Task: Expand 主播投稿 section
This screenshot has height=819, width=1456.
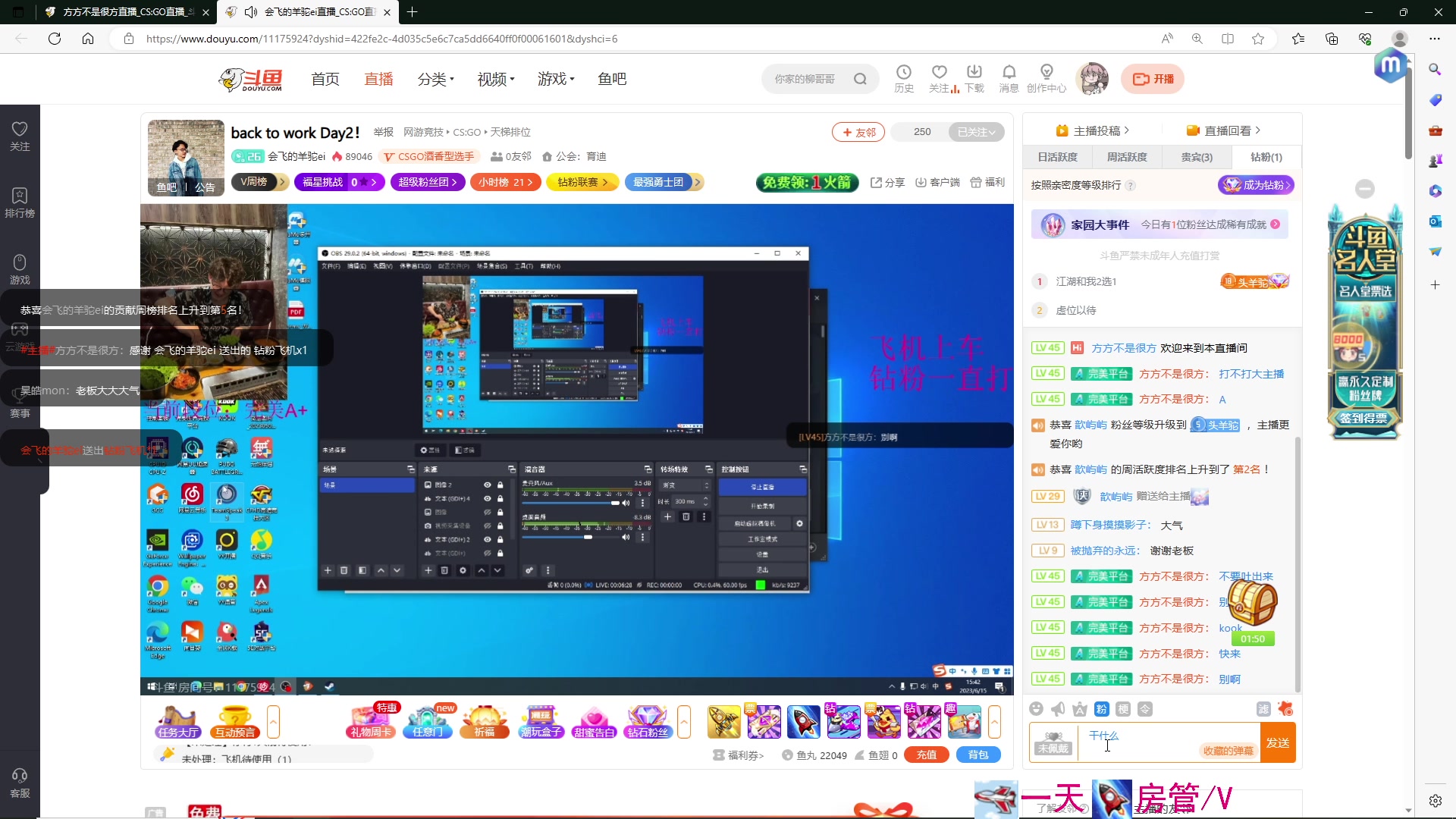Action: click(x=1093, y=130)
